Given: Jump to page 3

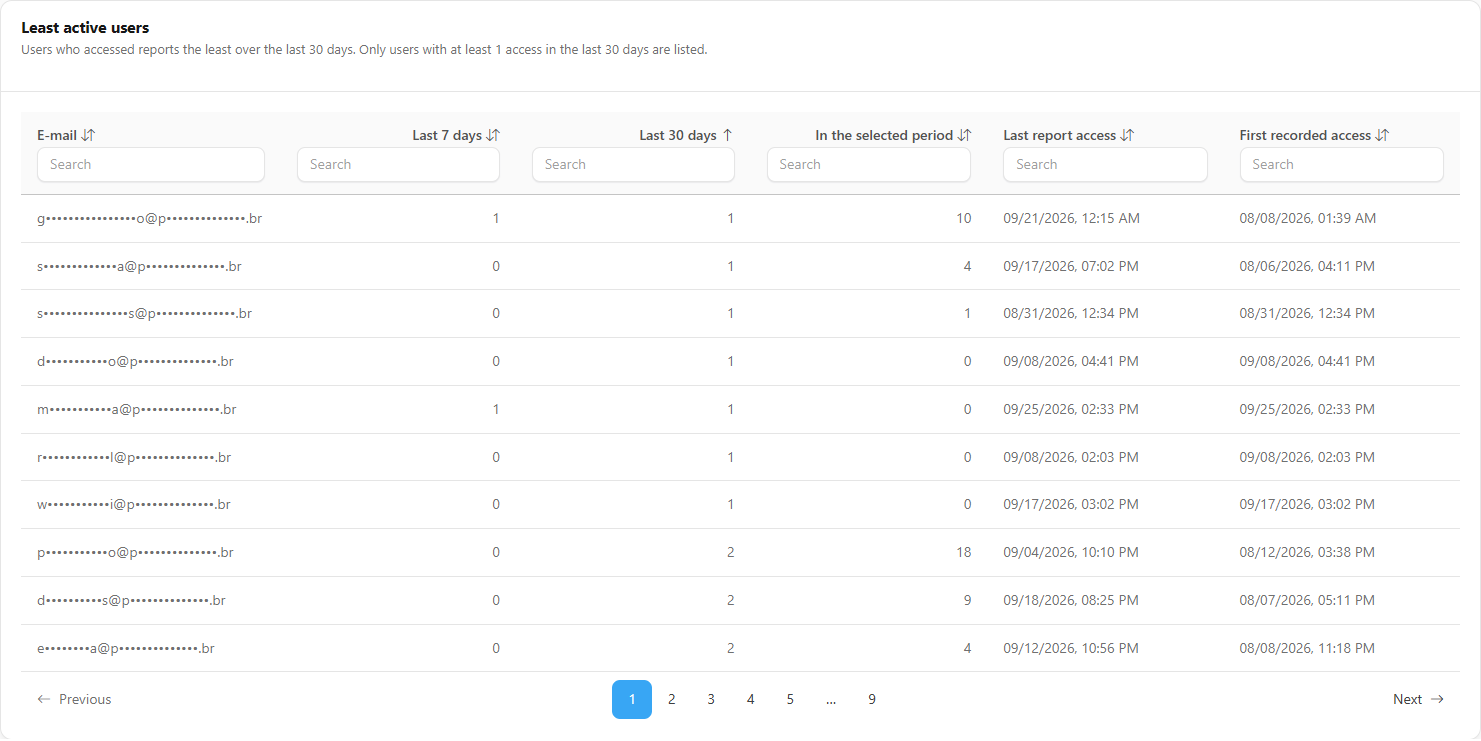Looking at the screenshot, I should pos(711,699).
